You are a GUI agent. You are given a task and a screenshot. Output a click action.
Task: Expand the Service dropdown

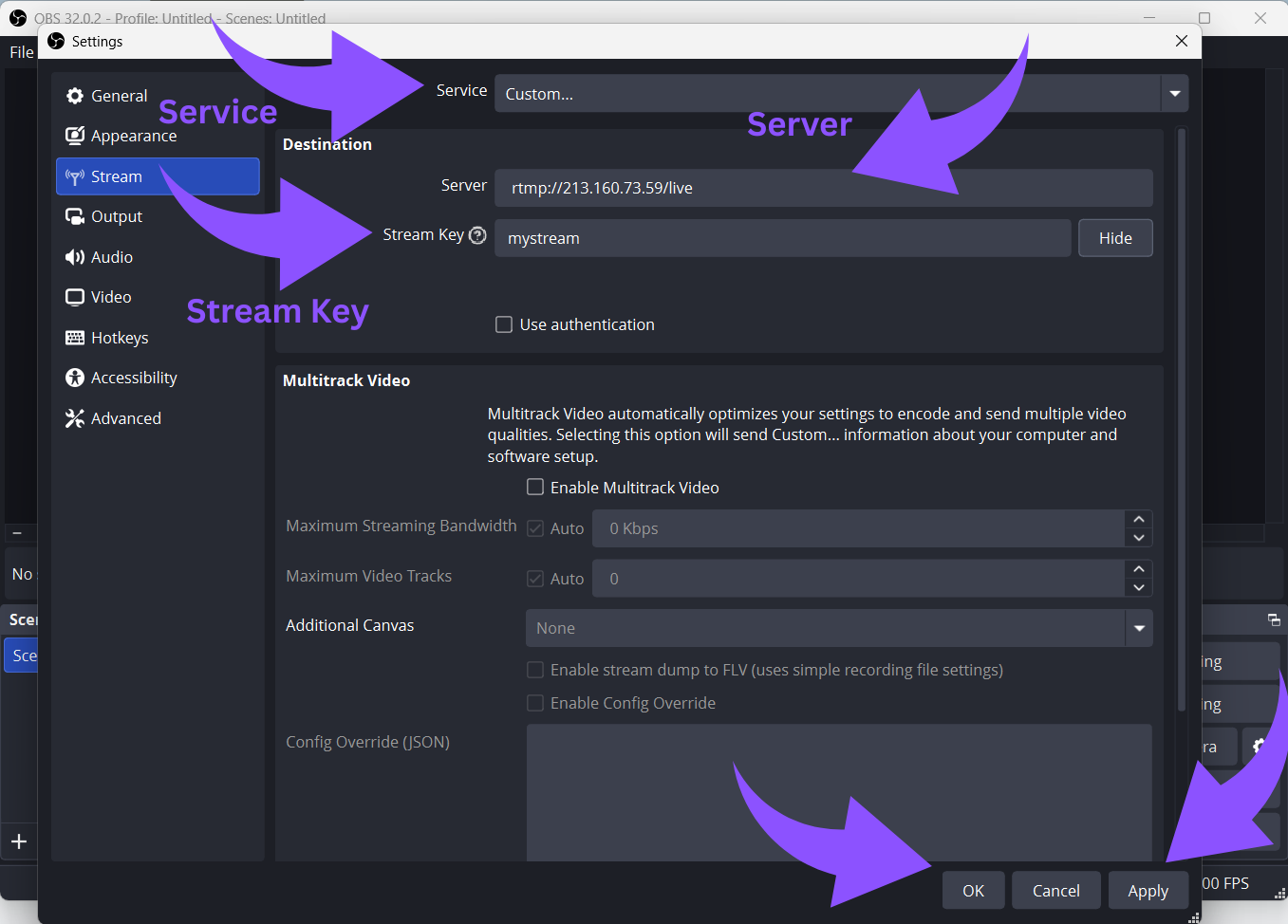(x=1174, y=94)
